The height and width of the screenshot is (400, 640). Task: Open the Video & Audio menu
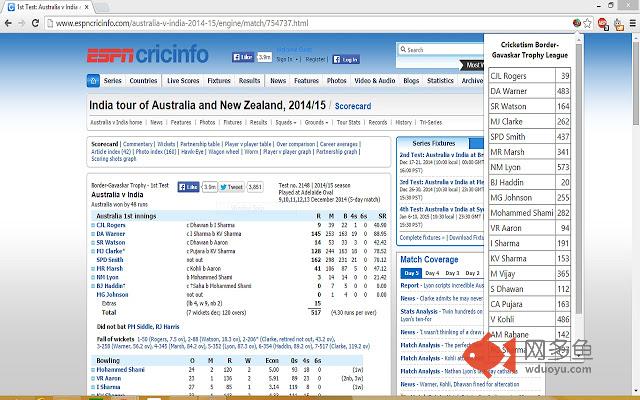pos(375,81)
